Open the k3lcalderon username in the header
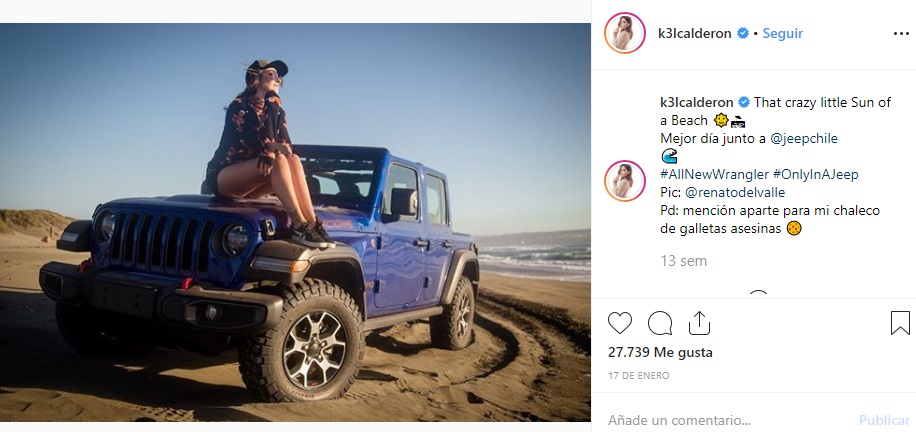The height and width of the screenshot is (432, 916). pyautogui.click(x=695, y=33)
